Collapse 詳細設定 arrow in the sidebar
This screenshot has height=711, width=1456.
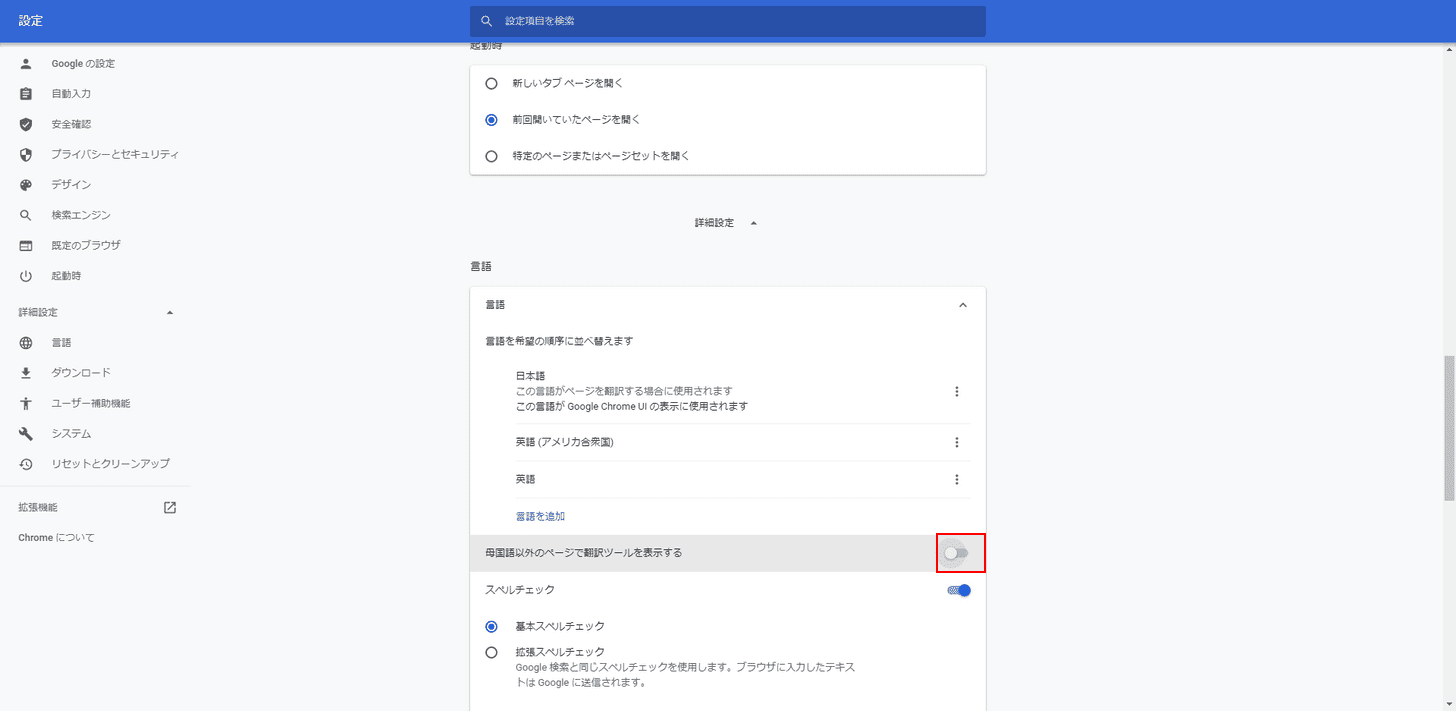(170, 313)
